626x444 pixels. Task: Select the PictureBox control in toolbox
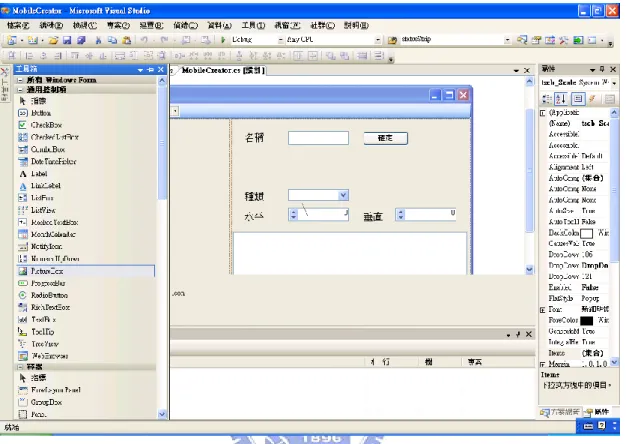coord(85,271)
